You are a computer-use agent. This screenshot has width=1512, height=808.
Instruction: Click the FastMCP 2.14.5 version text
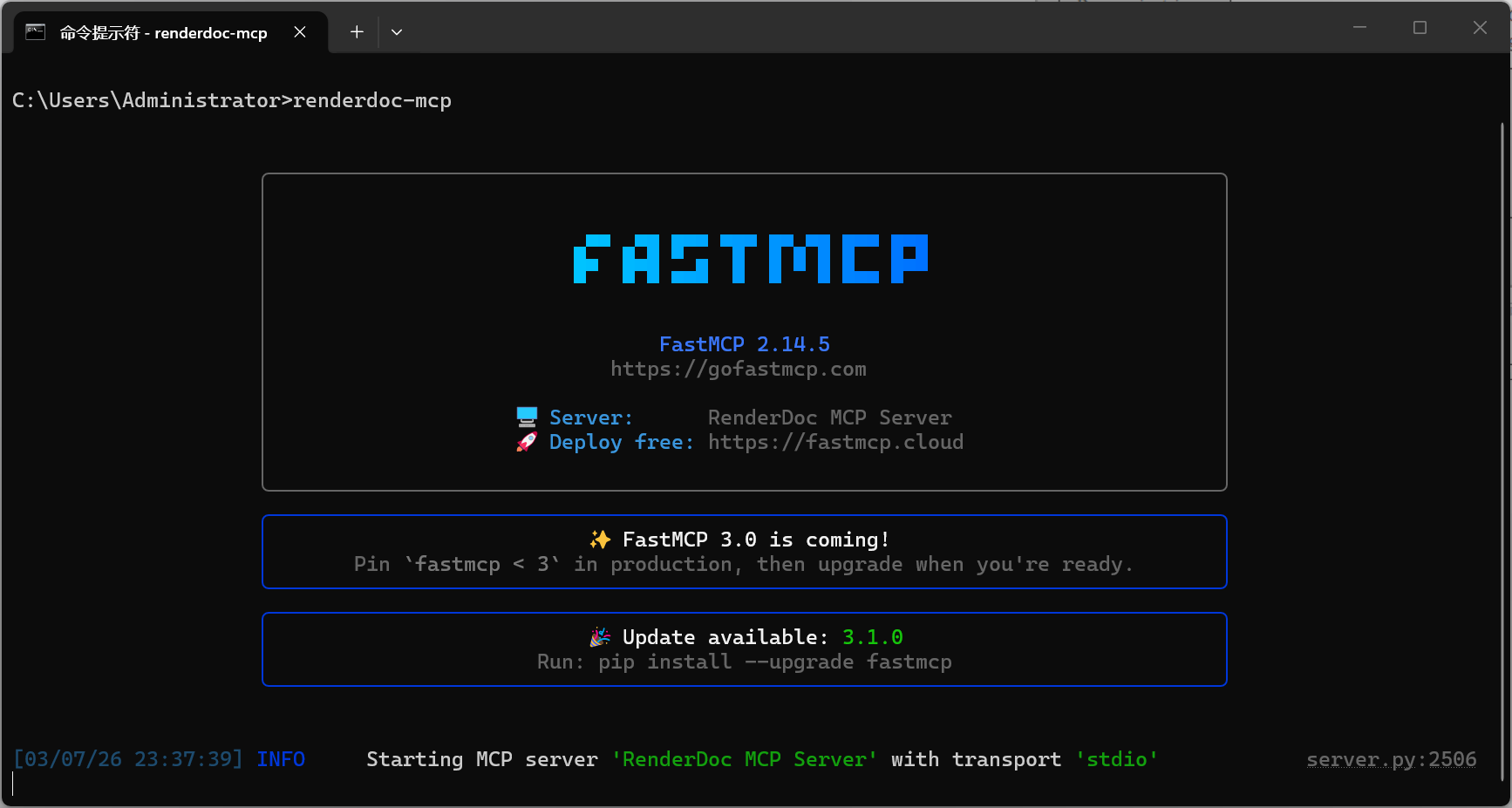(x=745, y=344)
